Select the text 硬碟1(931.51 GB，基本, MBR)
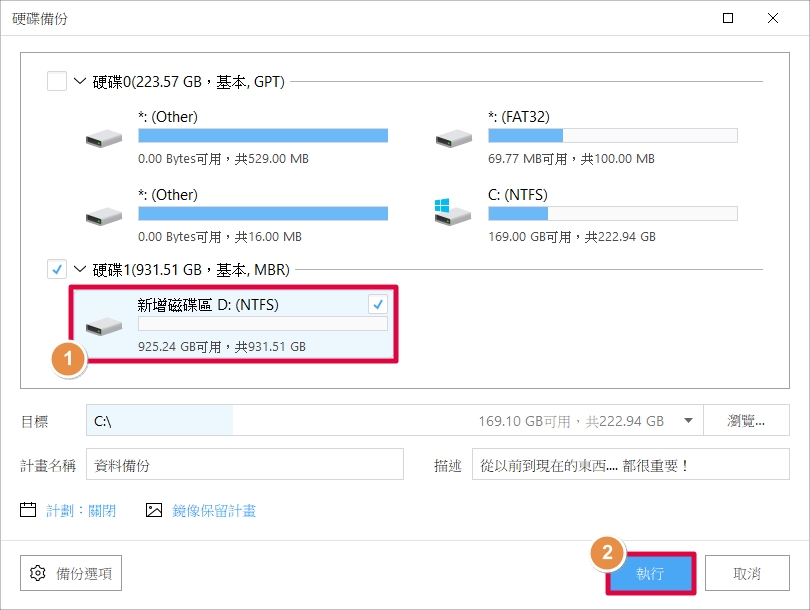This screenshot has height=610, width=810. pyautogui.click(x=191, y=270)
